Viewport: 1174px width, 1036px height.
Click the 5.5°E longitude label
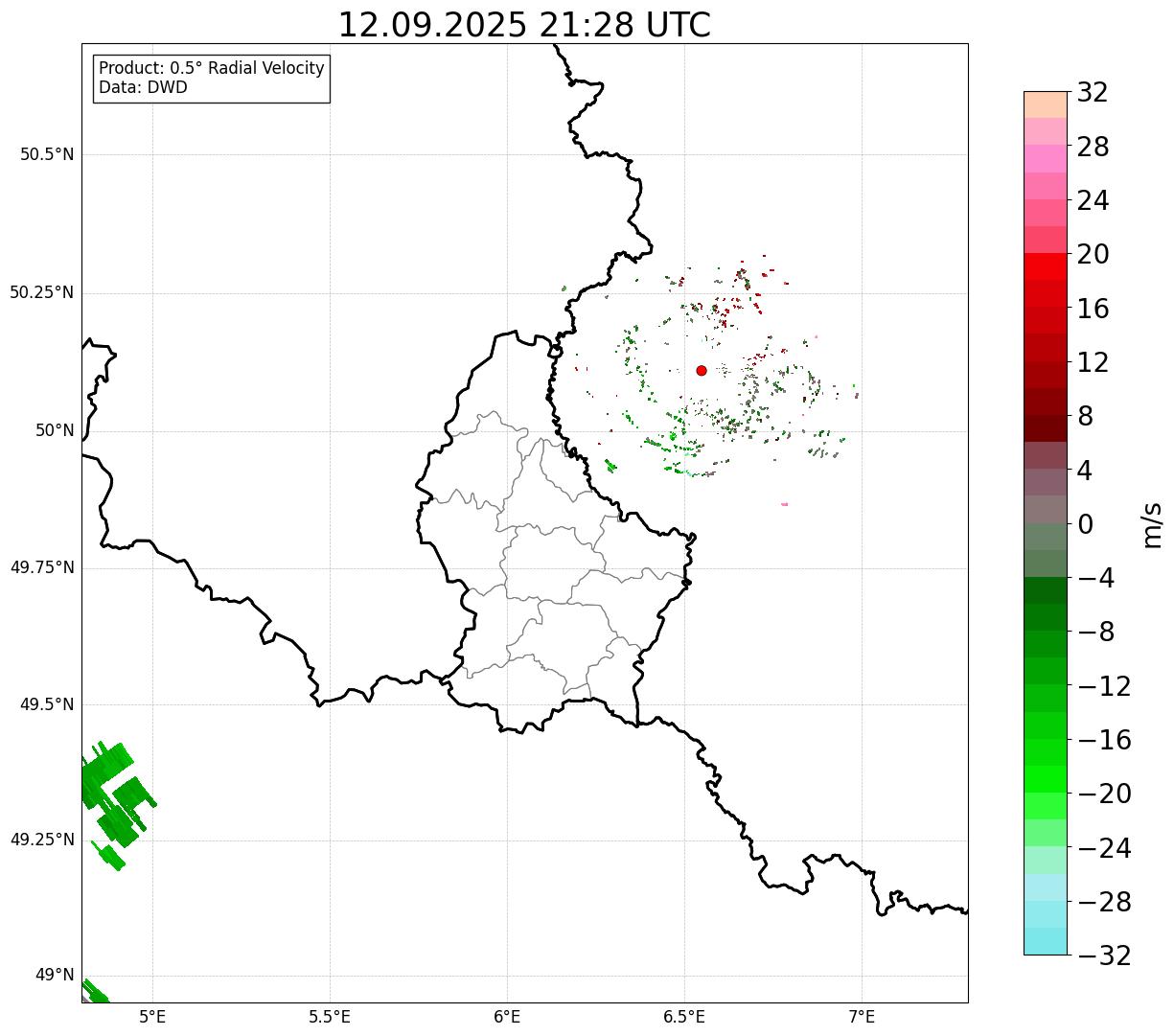click(x=330, y=1017)
